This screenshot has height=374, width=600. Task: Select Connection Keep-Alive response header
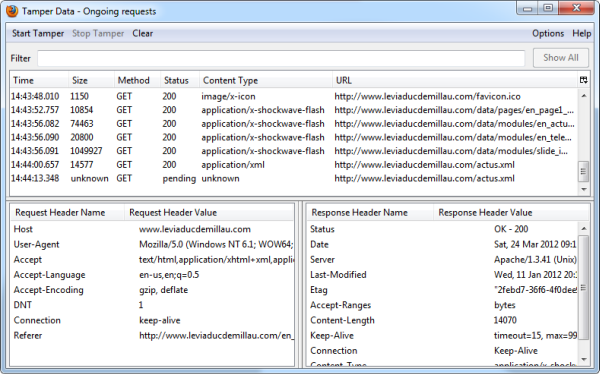click(443, 351)
